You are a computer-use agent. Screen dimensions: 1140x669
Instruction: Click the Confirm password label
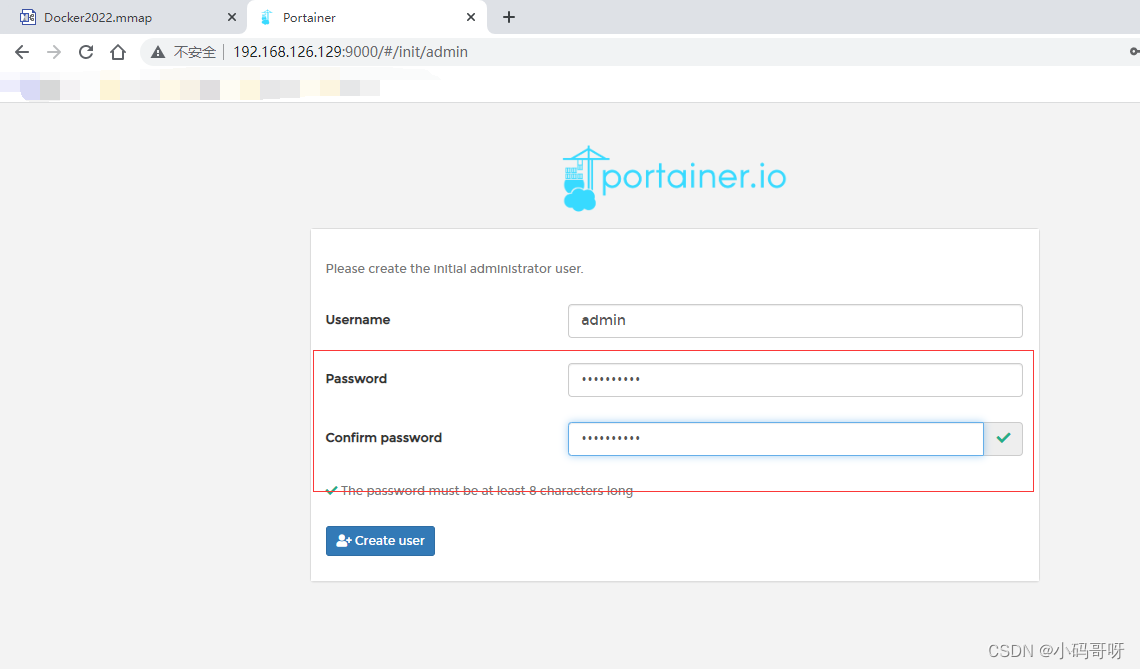[384, 438]
